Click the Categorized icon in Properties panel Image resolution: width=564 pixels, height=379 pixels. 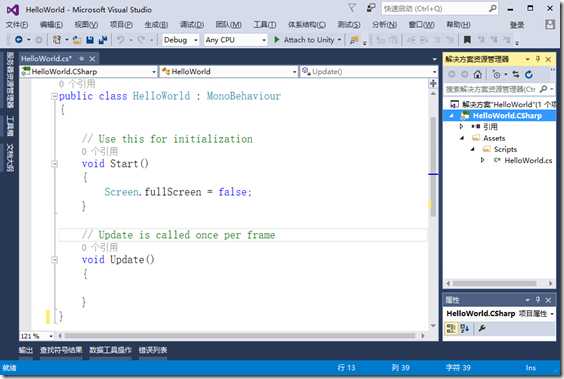coord(451,328)
